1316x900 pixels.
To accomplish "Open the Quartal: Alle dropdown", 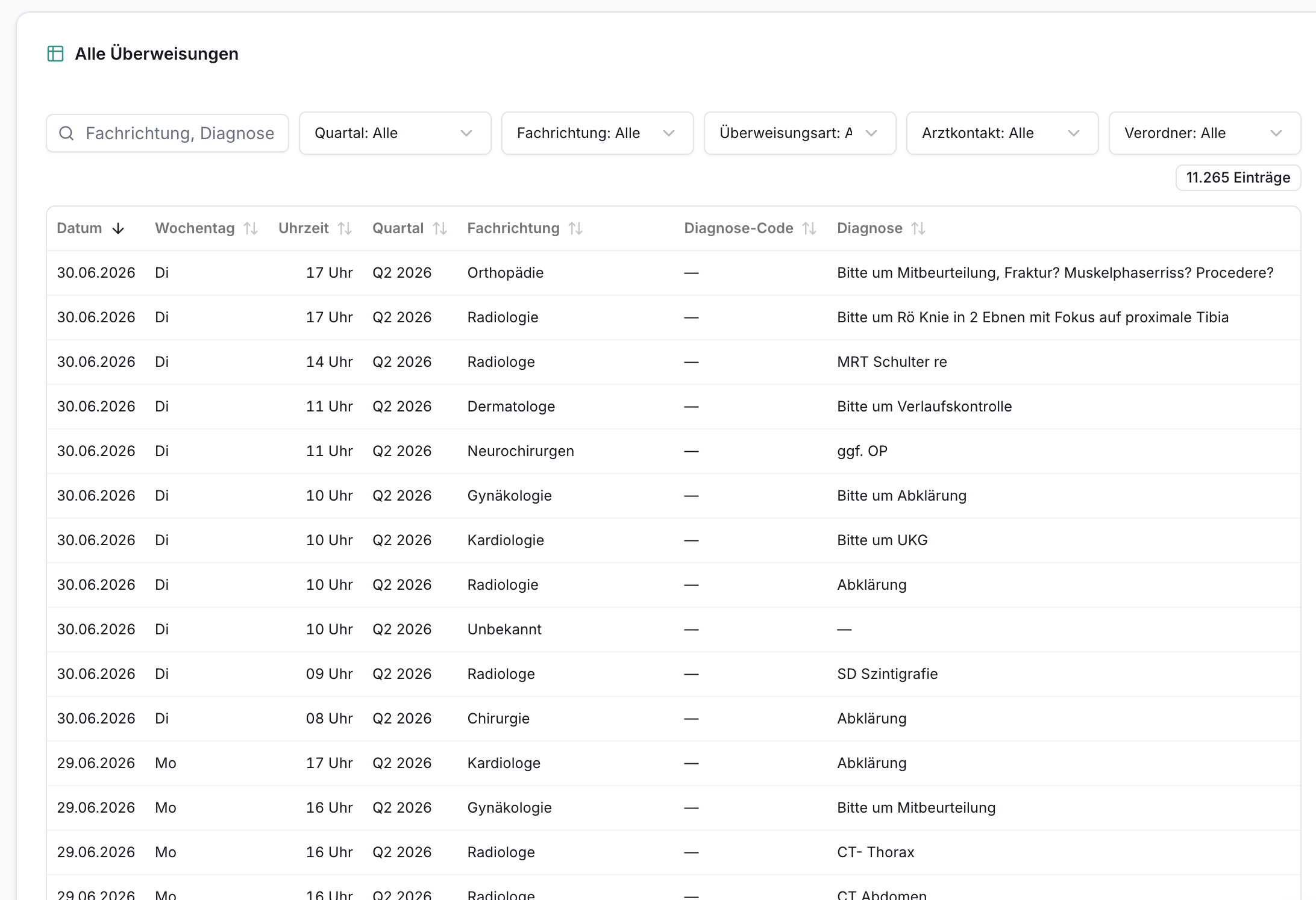I will coord(395,133).
